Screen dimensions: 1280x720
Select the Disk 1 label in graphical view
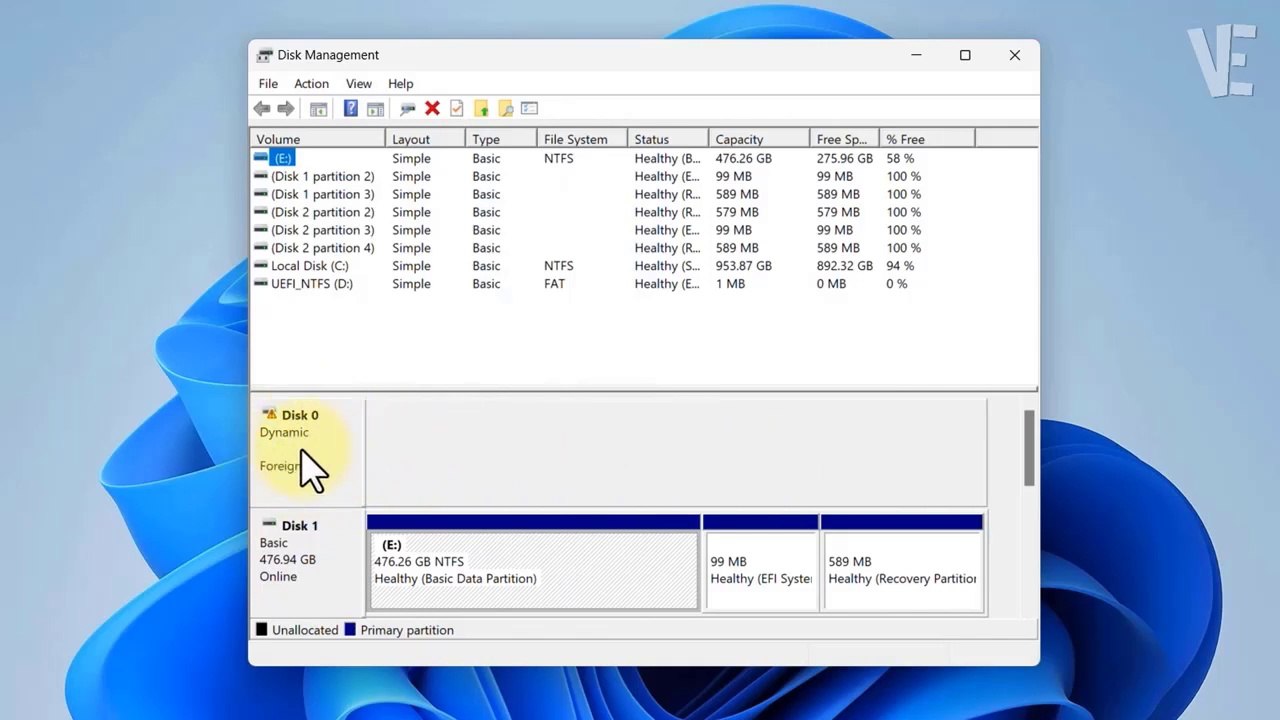(x=300, y=525)
